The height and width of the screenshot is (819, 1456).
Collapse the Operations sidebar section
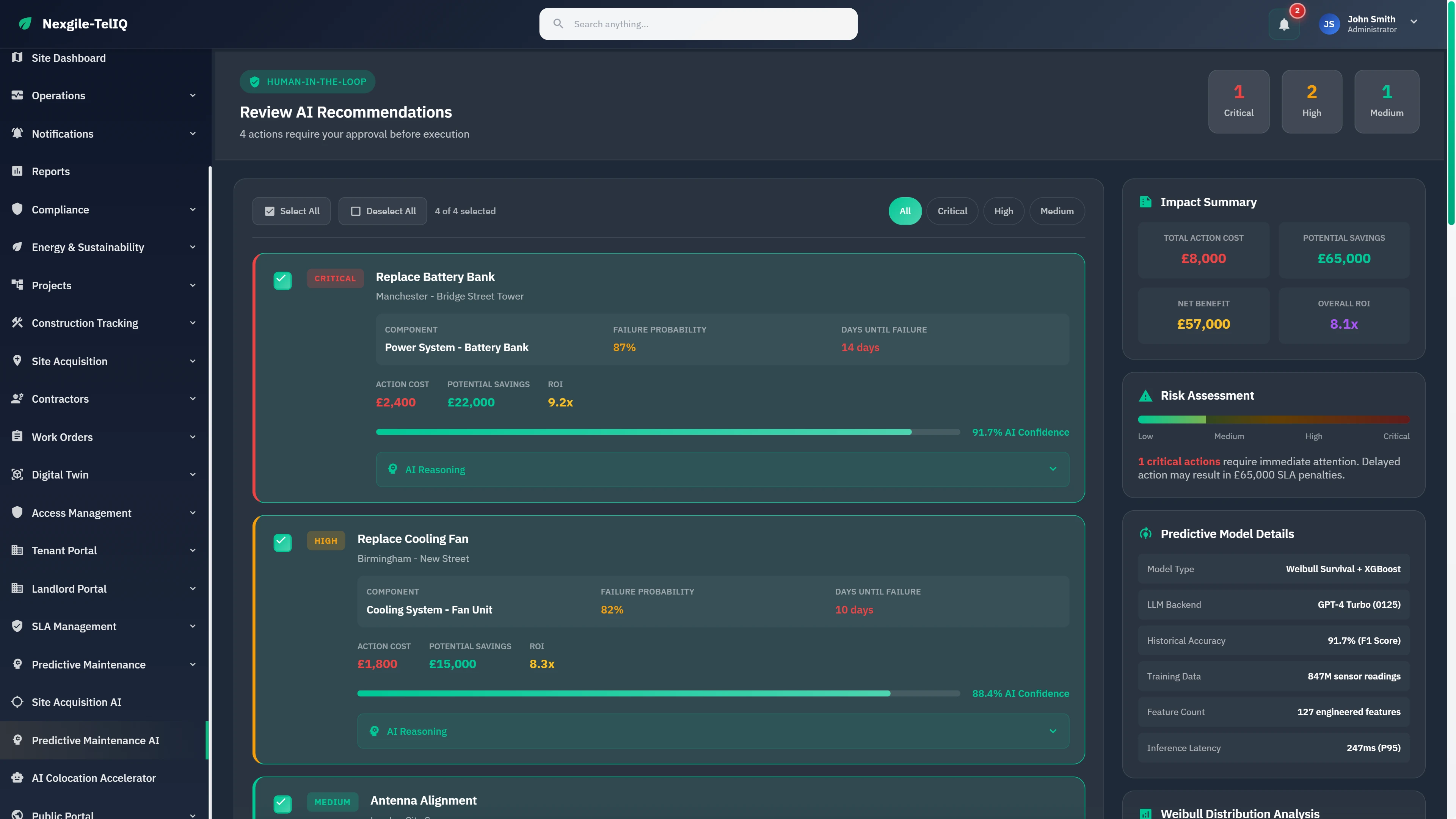click(x=193, y=96)
